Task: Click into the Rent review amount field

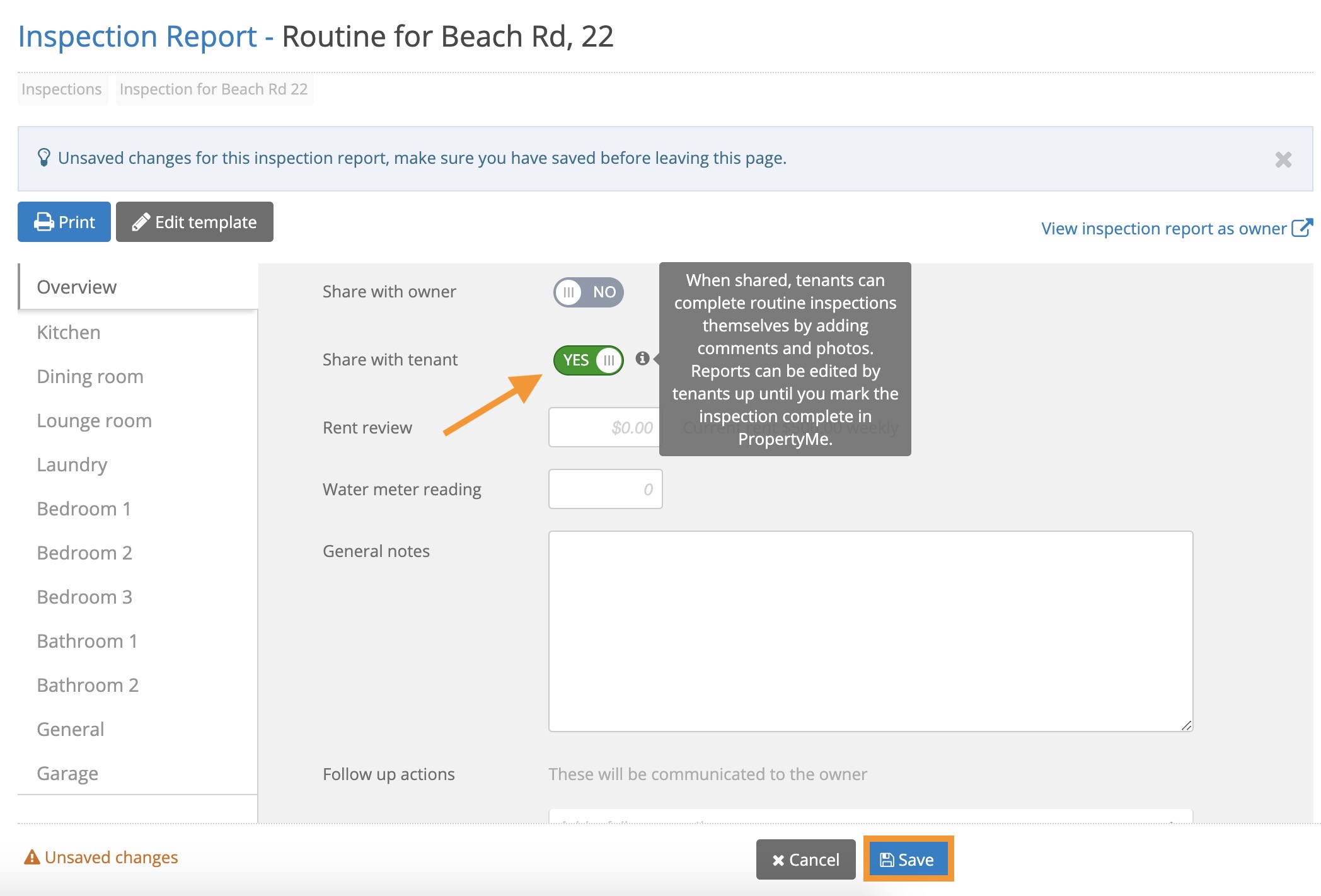Action: pos(605,427)
